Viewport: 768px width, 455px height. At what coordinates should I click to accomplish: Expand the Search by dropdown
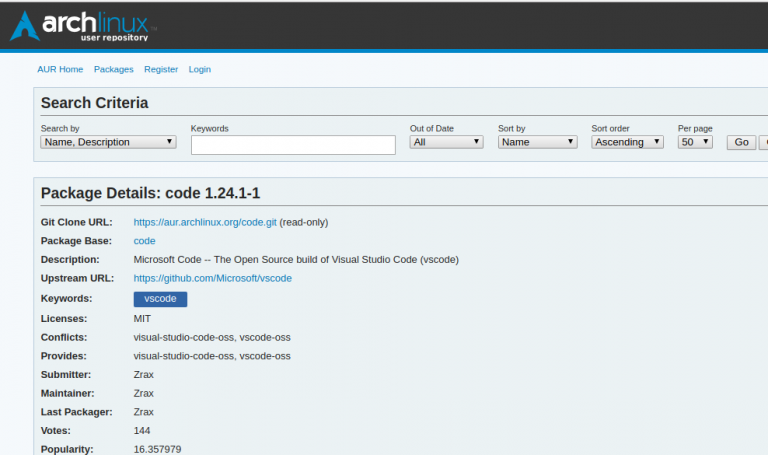108,142
